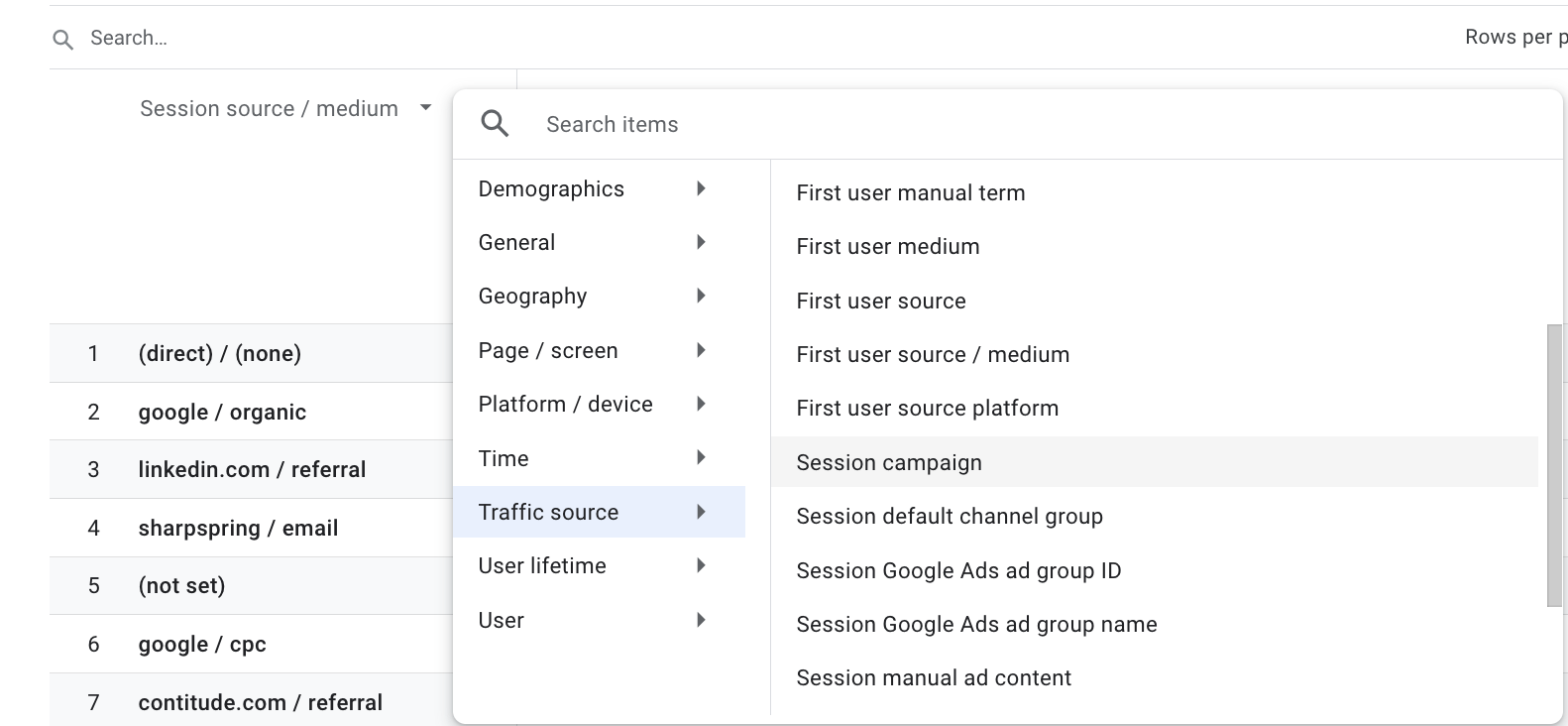
Task: Open the User lifetime category
Action: click(542, 565)
